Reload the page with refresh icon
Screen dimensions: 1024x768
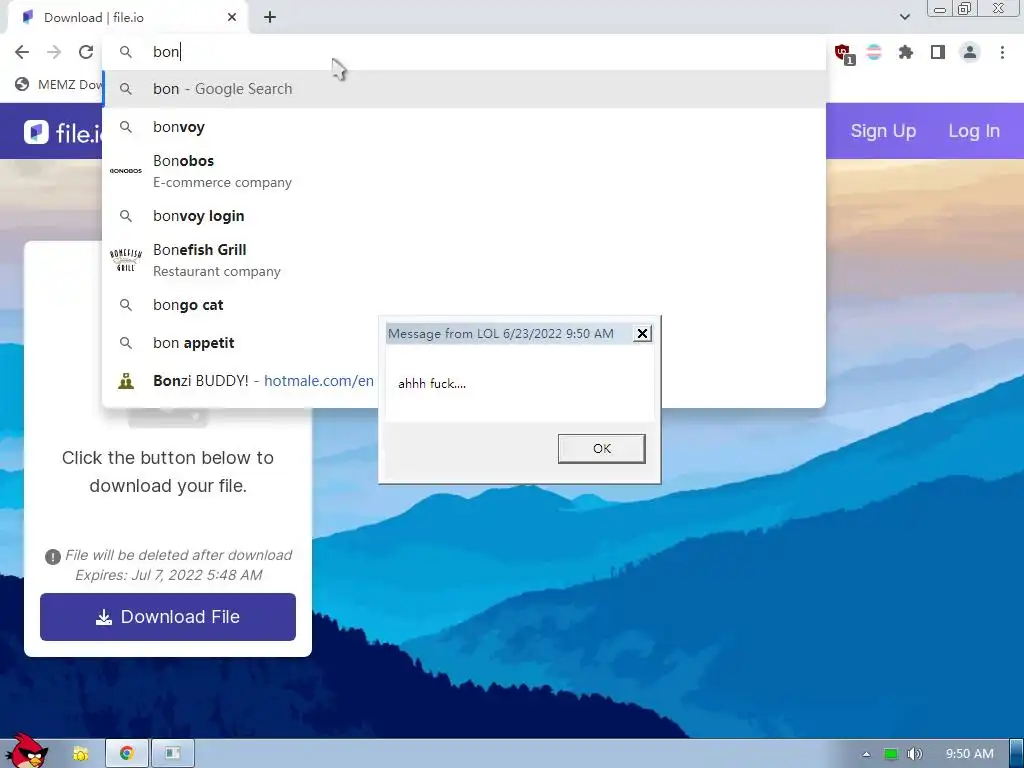pyautogui.click(x=86, y=52)
